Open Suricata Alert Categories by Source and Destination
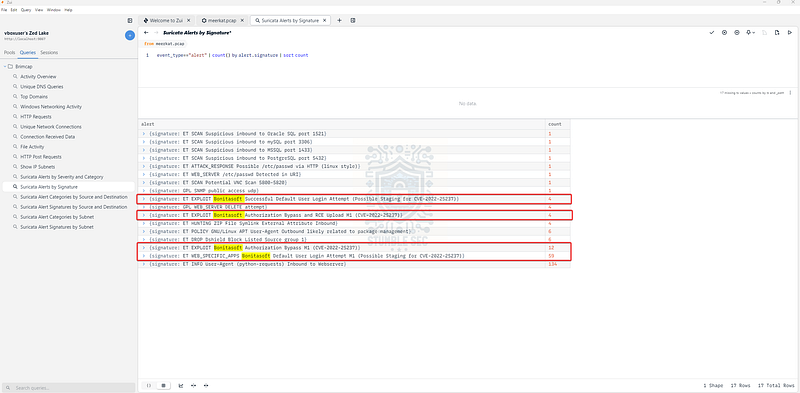This screenshot has height=393, width=800. (73, 197)
